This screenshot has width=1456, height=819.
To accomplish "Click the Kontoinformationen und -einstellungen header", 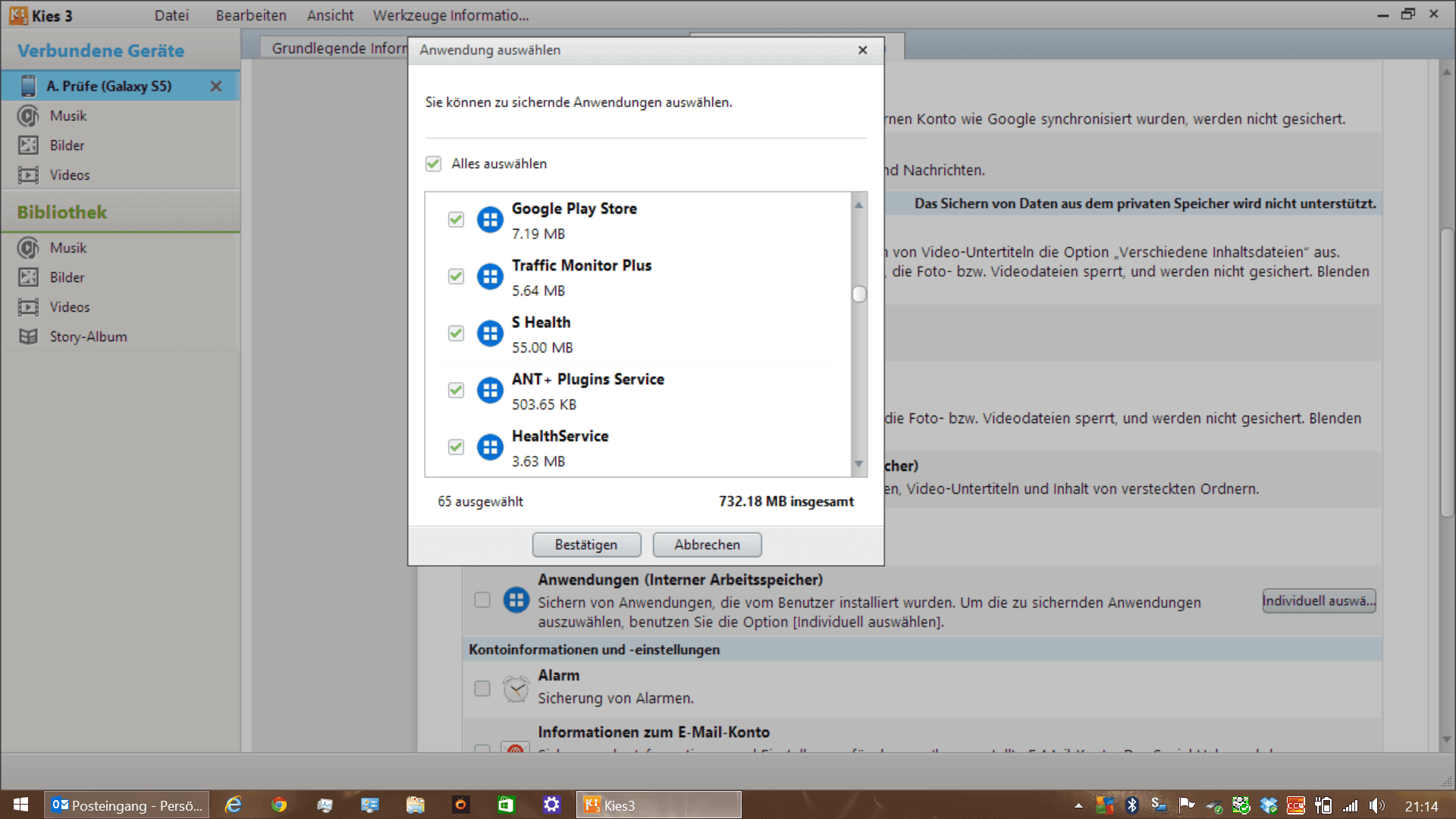I will (x=594, y=650).
